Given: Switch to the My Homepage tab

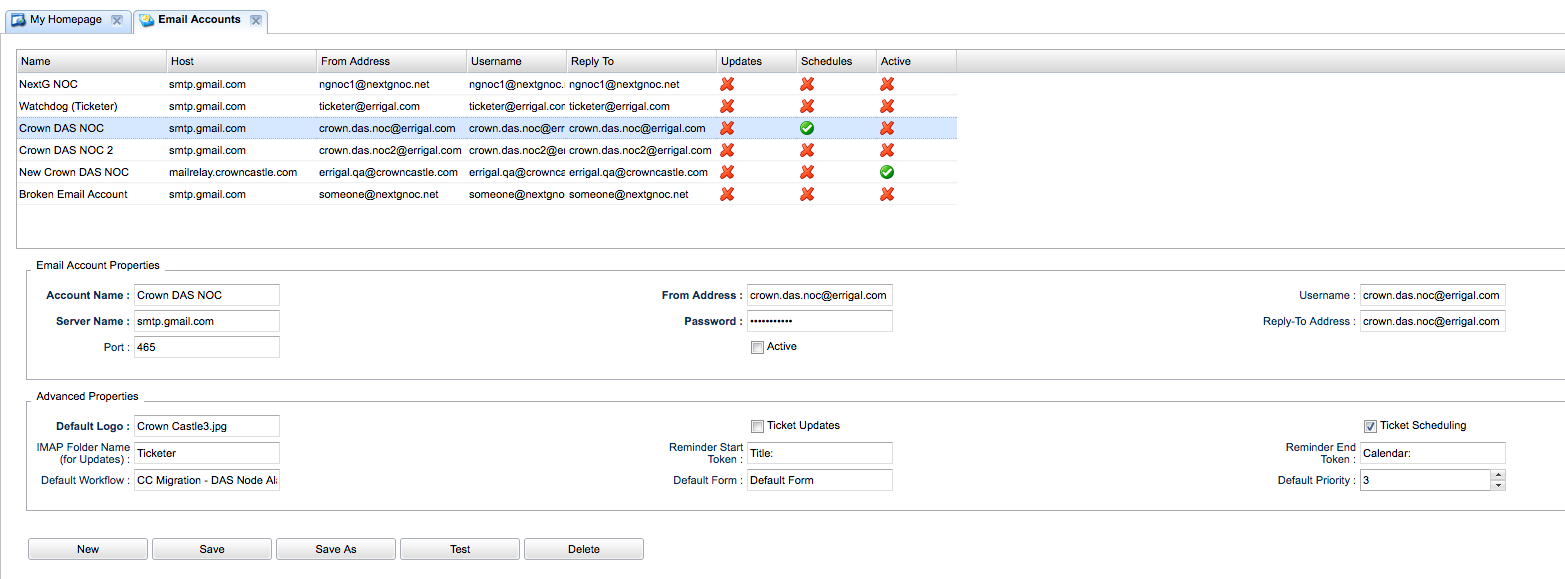Looking at the screenshot, I should coord(66,20).
